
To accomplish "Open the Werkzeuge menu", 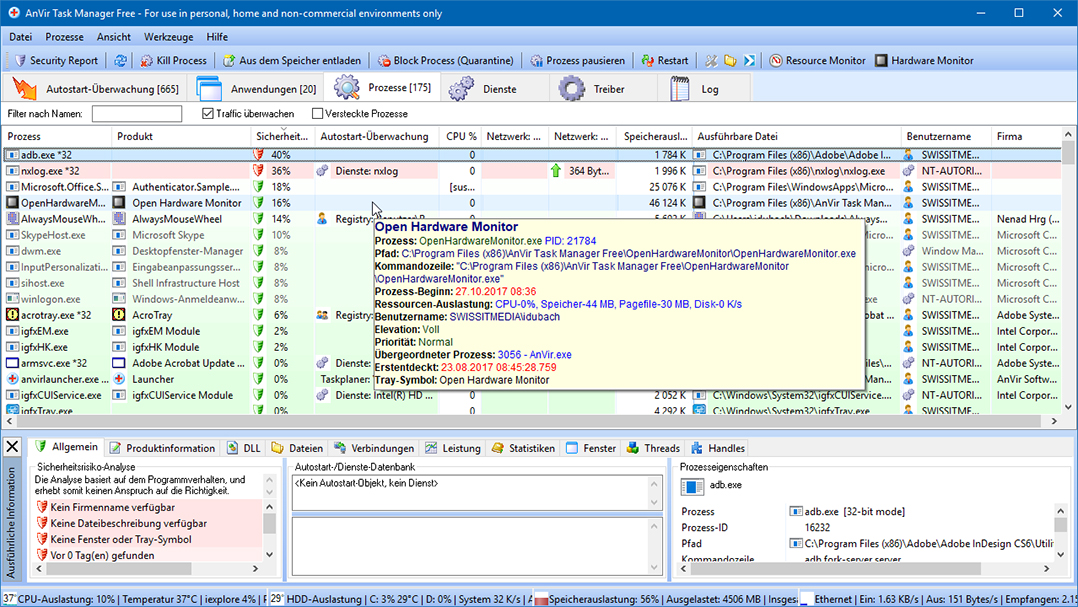I will coord(168,37).
